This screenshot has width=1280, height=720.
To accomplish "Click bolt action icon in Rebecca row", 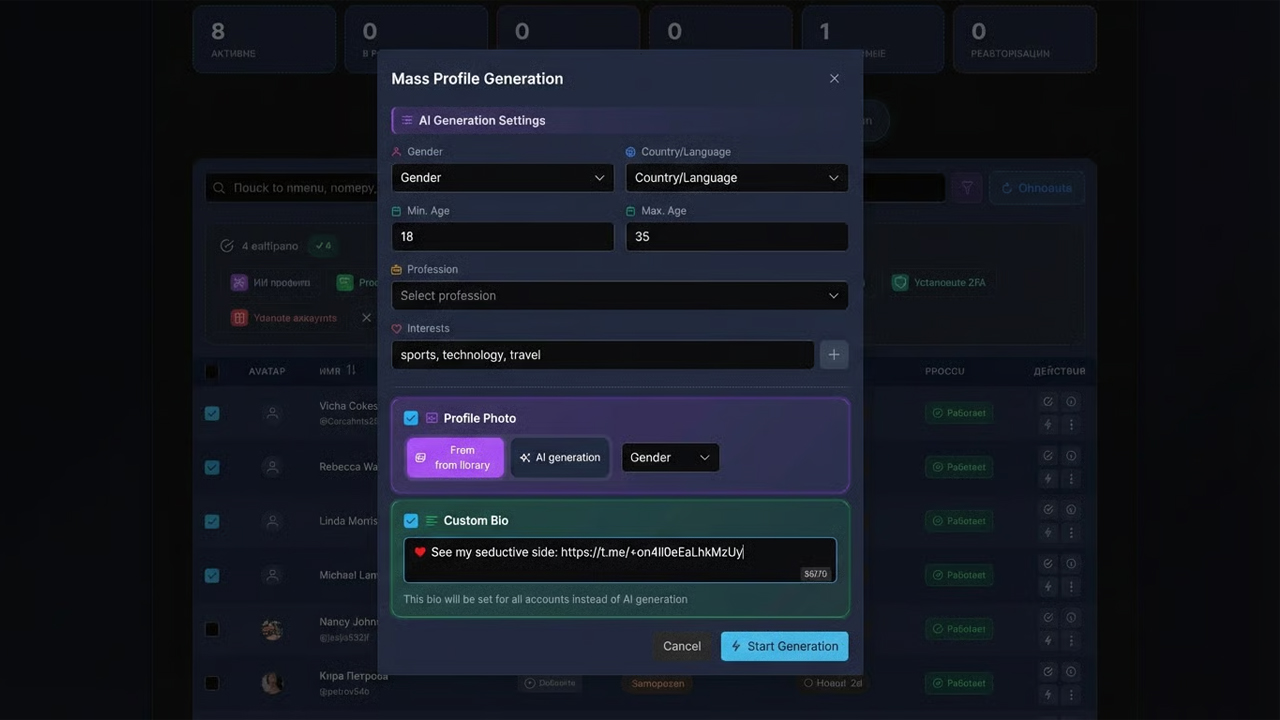I will [1048, 479].
